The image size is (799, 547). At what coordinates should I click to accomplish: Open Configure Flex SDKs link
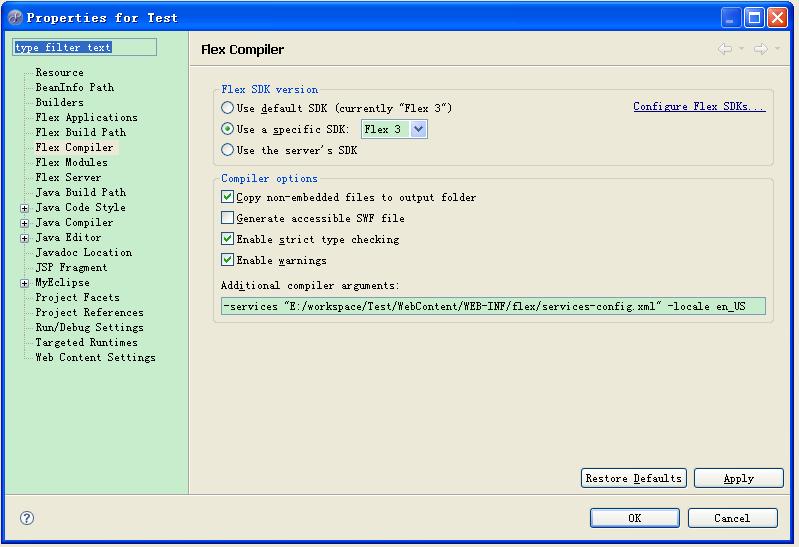(699, 106)
